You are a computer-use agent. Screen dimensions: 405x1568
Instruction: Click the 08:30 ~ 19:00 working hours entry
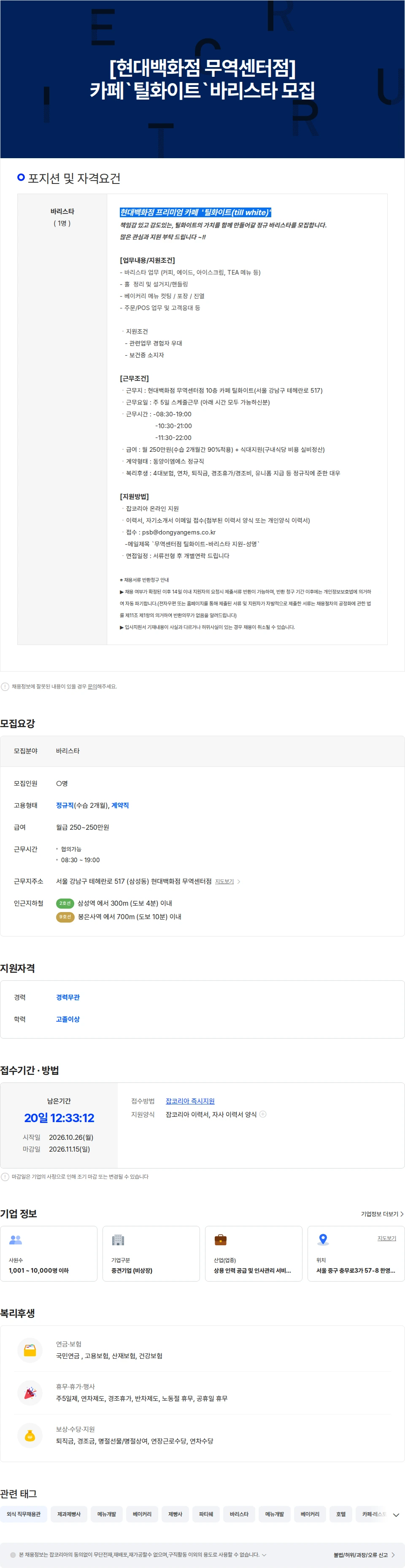81,860
